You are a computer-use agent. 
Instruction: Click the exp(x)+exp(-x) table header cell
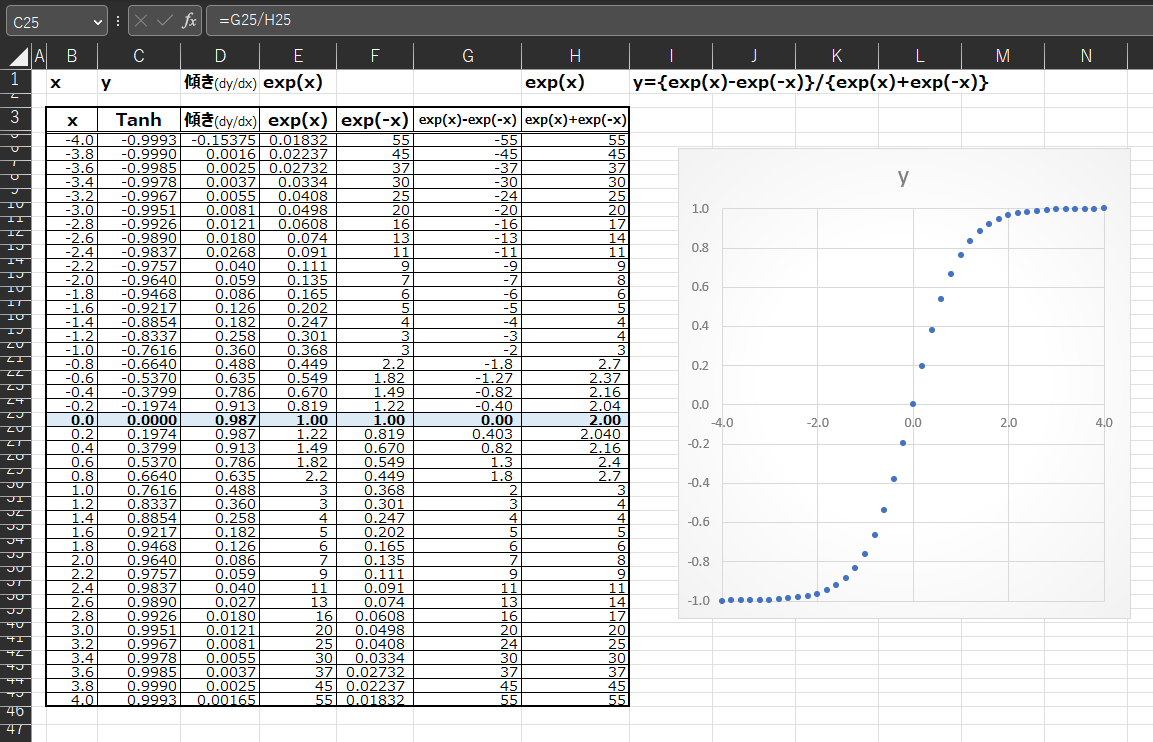575,120
